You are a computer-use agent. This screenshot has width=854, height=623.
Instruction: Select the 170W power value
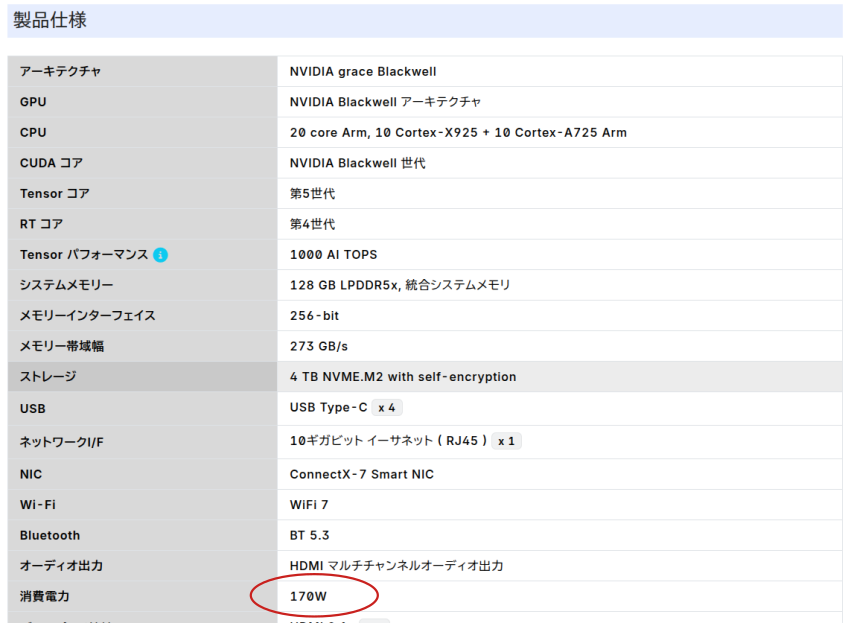click(x=308, y=596)
